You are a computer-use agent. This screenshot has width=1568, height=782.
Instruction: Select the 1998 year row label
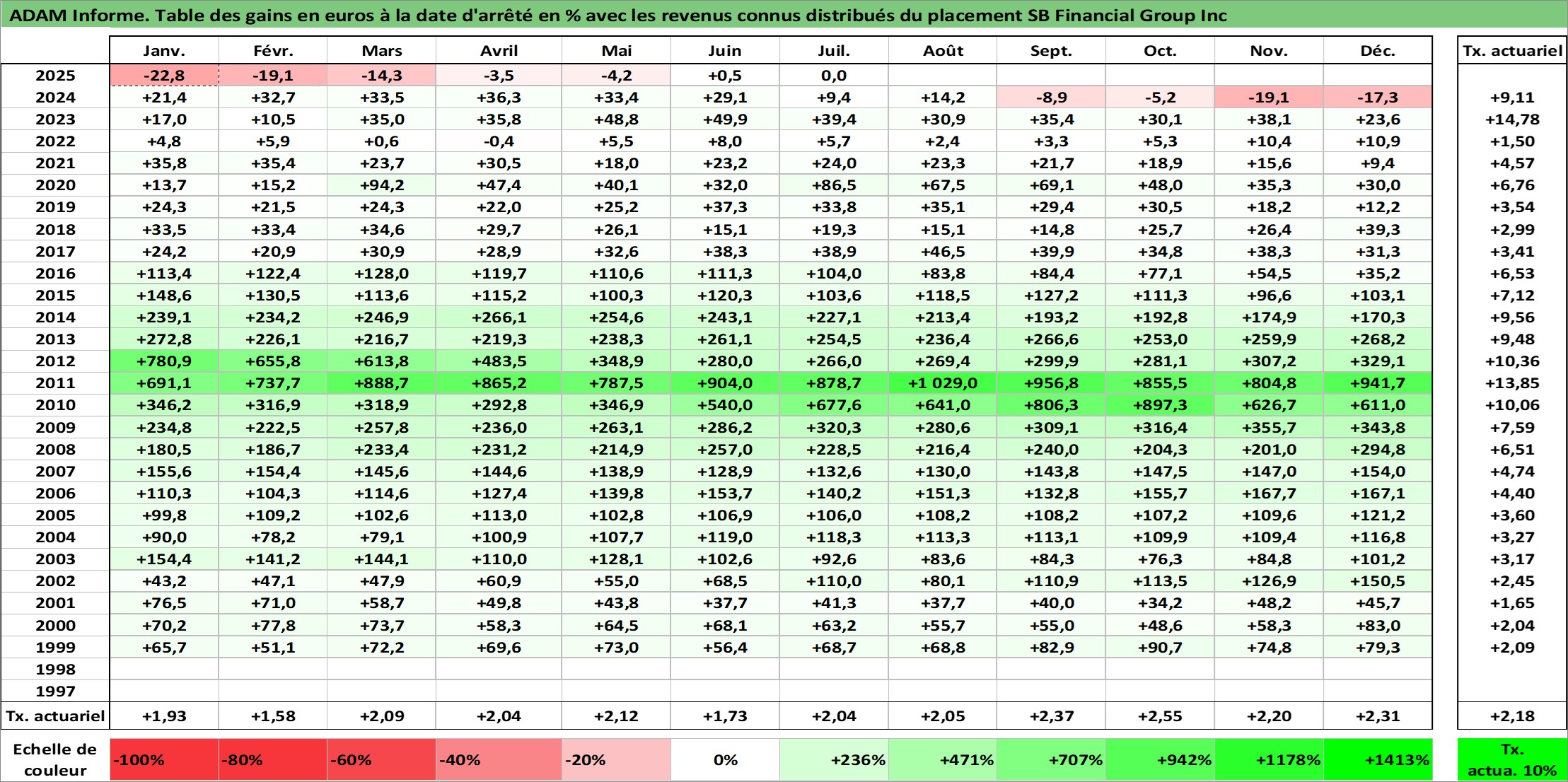55,669
